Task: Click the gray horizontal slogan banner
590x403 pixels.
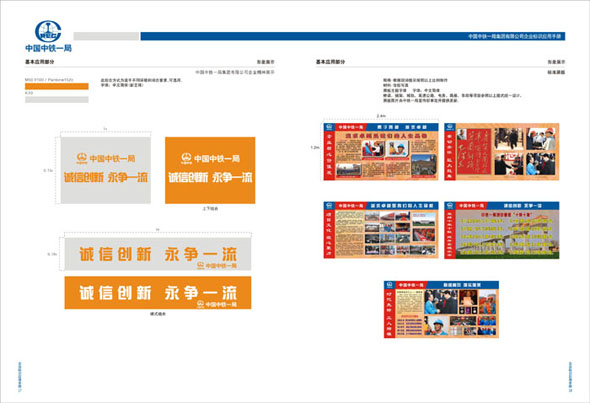Action: pyautogui.click(x=158, y=254)
